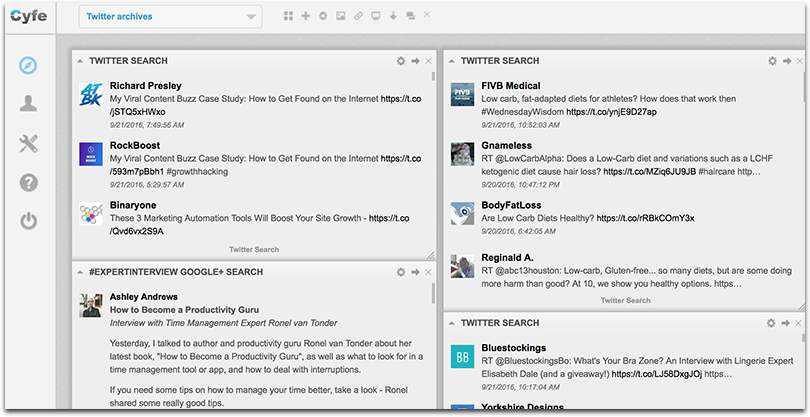Click the Cyfe logo

point(28,17)
